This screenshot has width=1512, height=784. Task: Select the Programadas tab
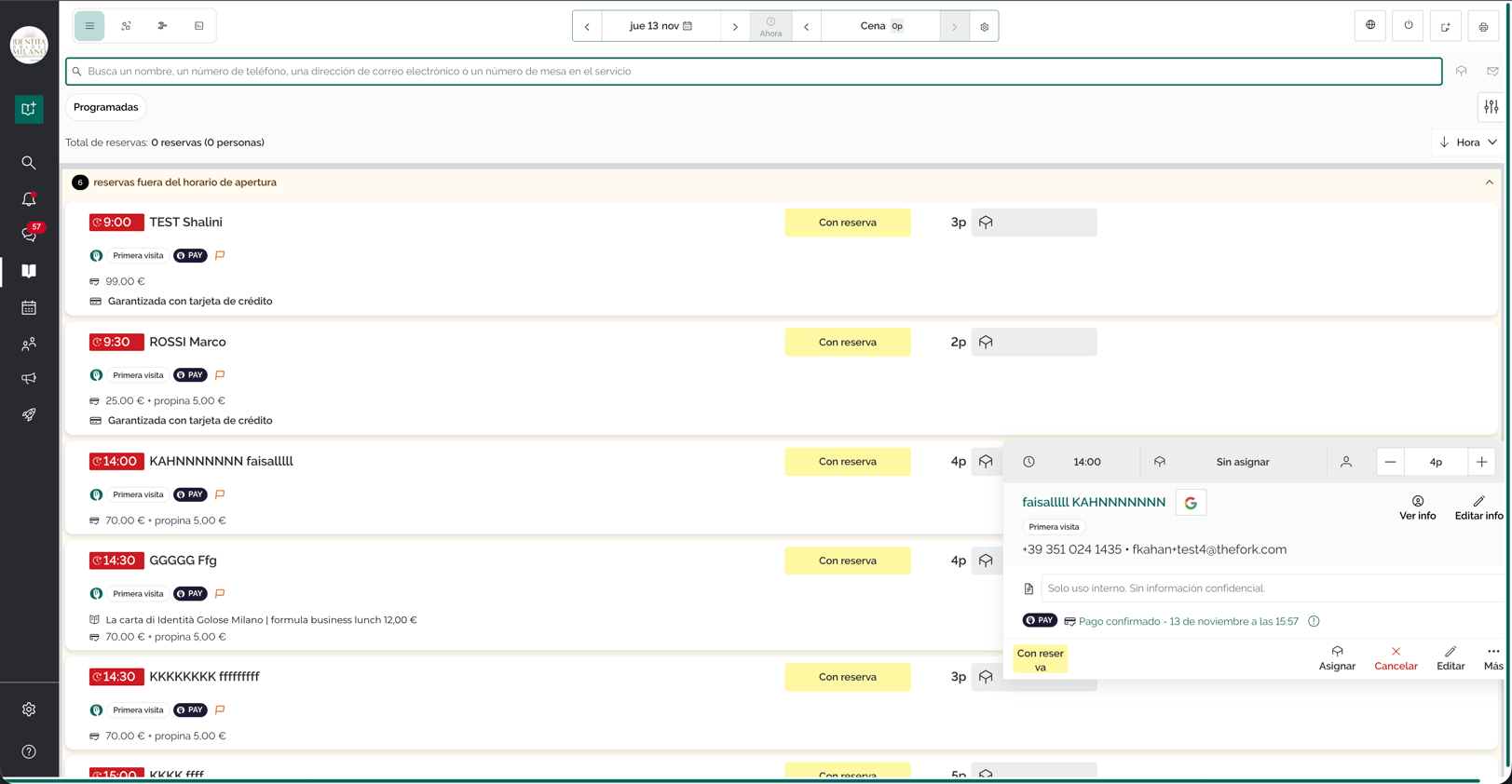point(106,107)
